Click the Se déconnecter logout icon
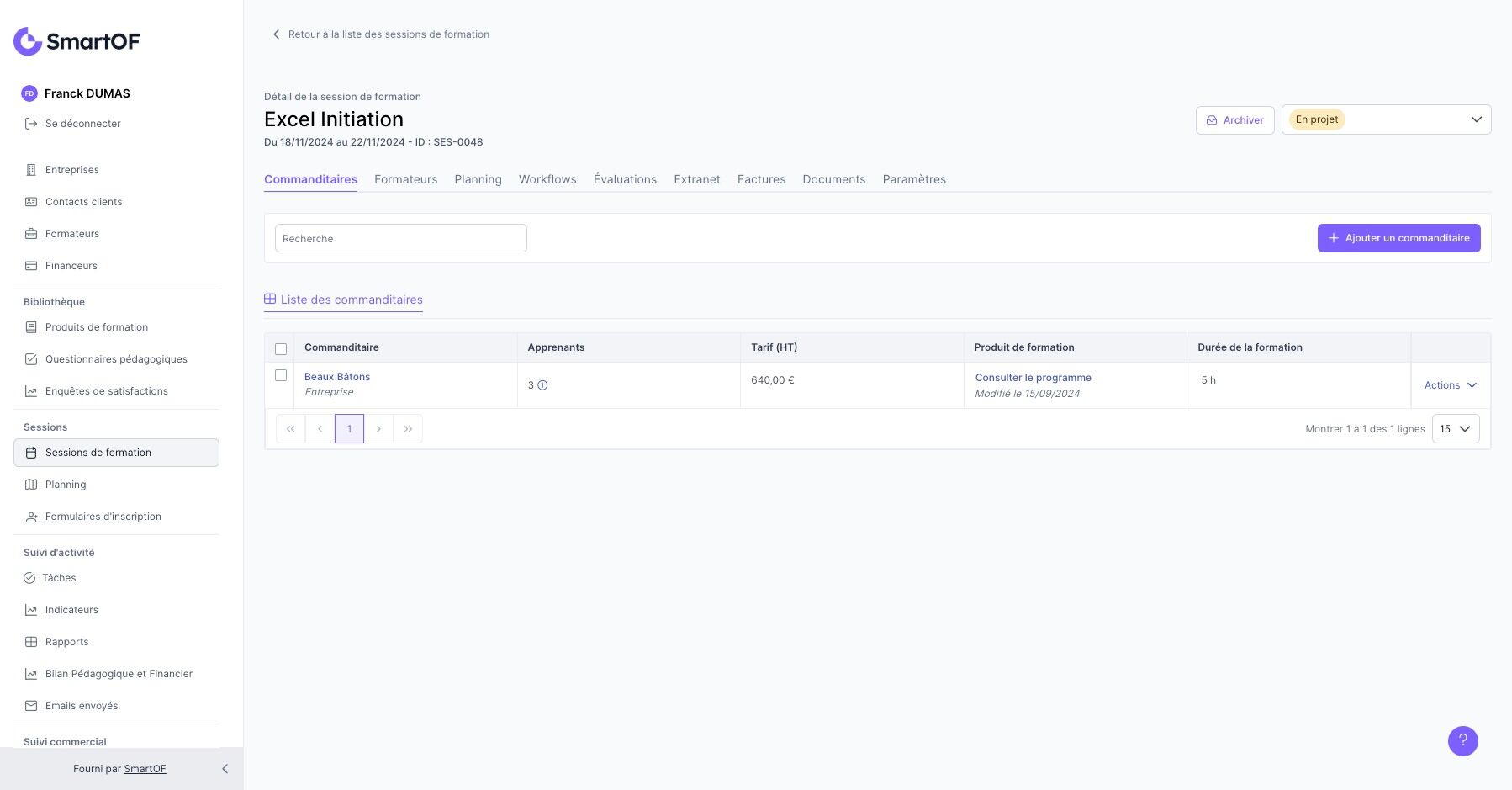This screenshot has width=1512, height=790. [31, 124]
